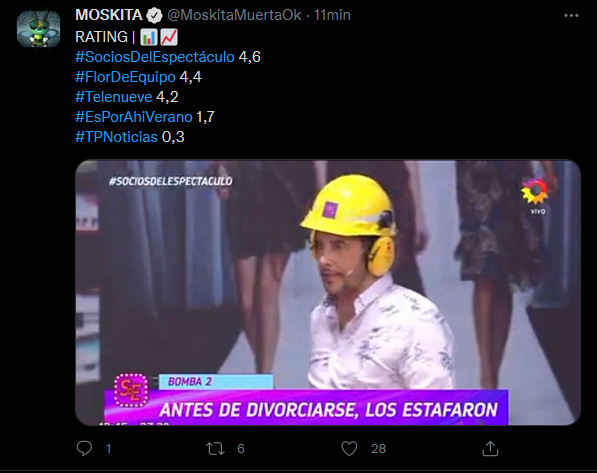Screen dimensions: 597x473
Task: Like the tweet with heart icon
Action: pyautogui.click(x=349, y=449)
